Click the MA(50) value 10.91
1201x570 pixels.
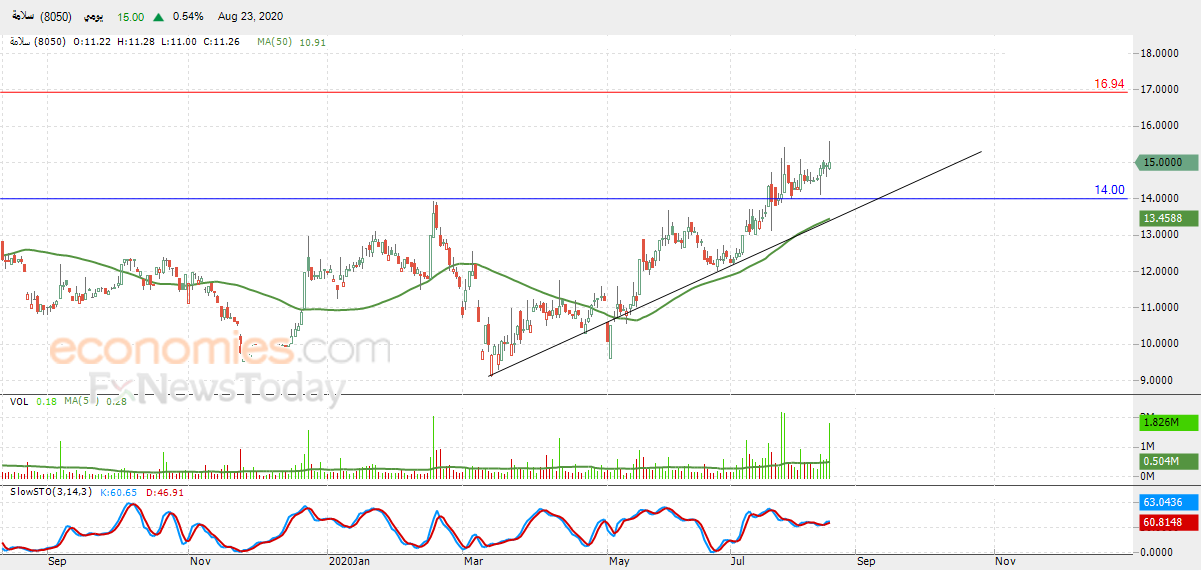(x=312, y=42)
